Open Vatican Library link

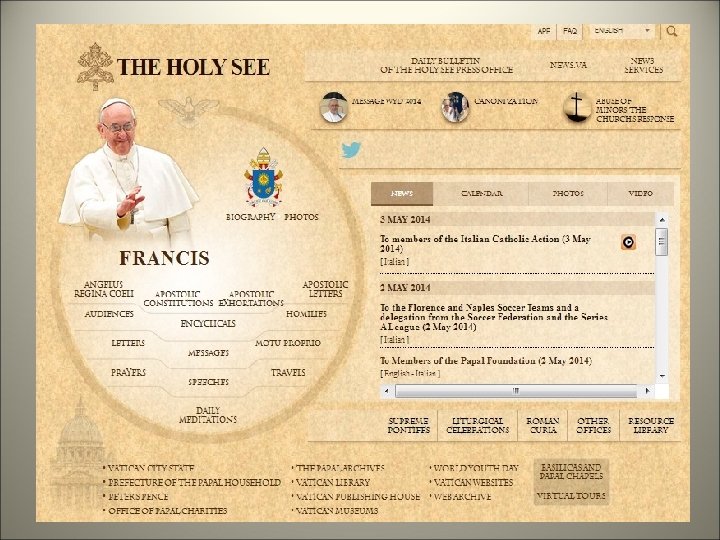(332, 483)
